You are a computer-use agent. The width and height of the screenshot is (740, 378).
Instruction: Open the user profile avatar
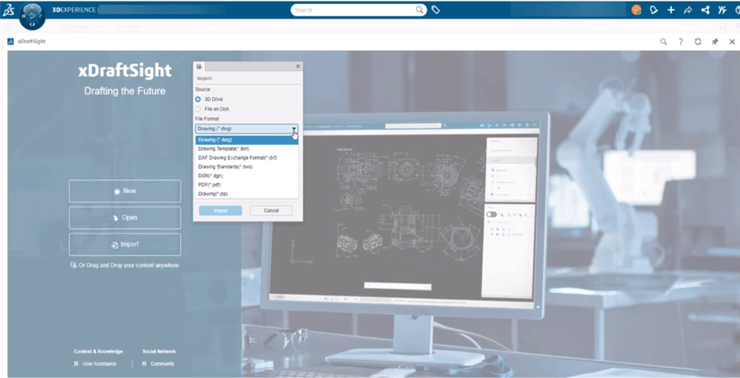click(636, 10)
